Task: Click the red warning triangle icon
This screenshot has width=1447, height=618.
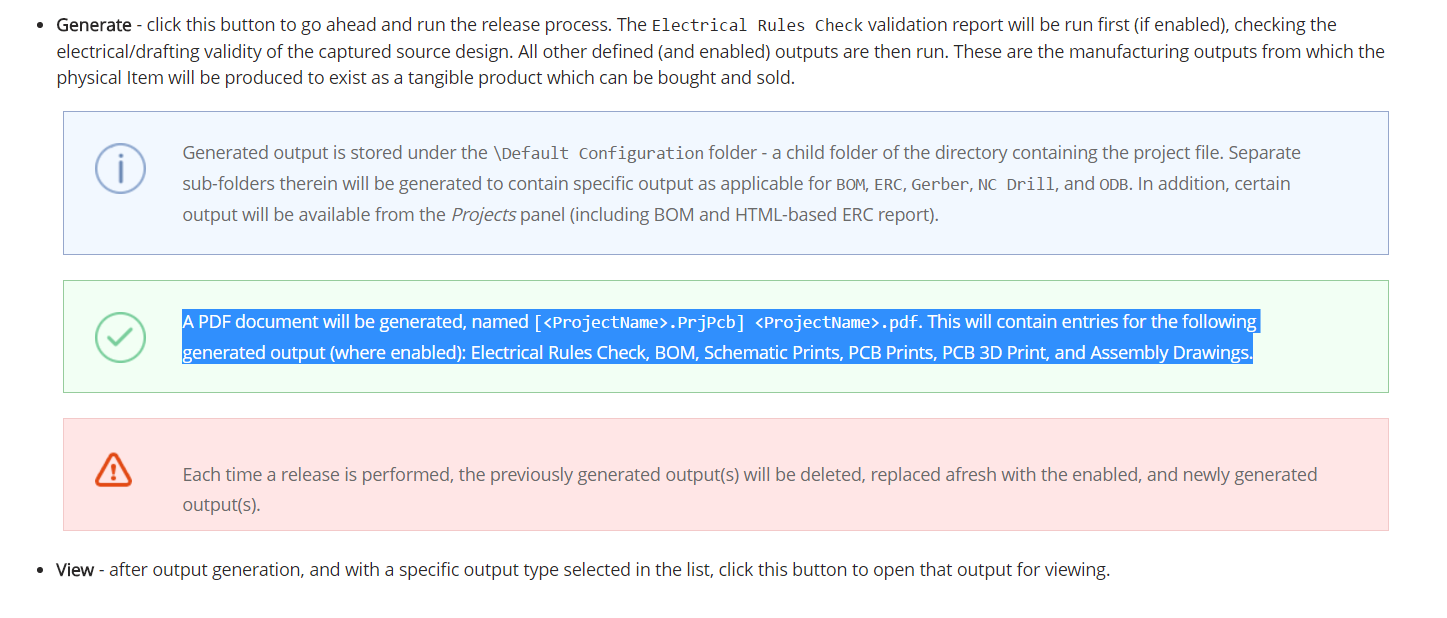Action: click(x=114, y=468)
